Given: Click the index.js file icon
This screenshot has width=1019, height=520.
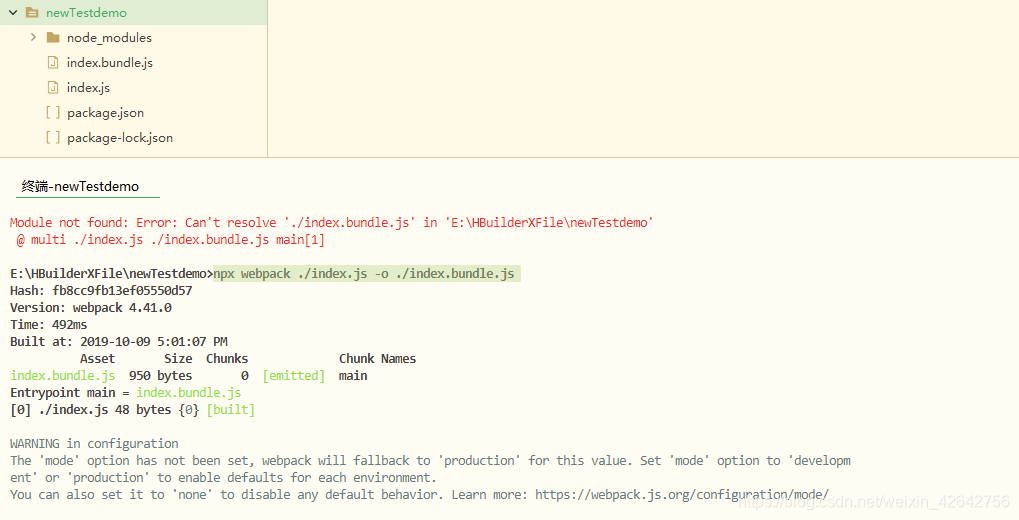Looking at the screenshot, I should [x=53, y=87].
